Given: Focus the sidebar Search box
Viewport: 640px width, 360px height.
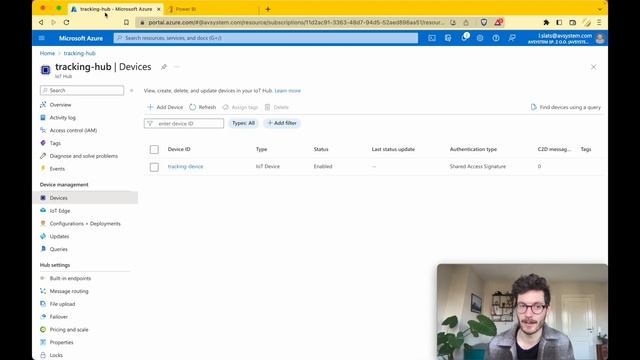Looking at the screenshot, I should [82, 90].
